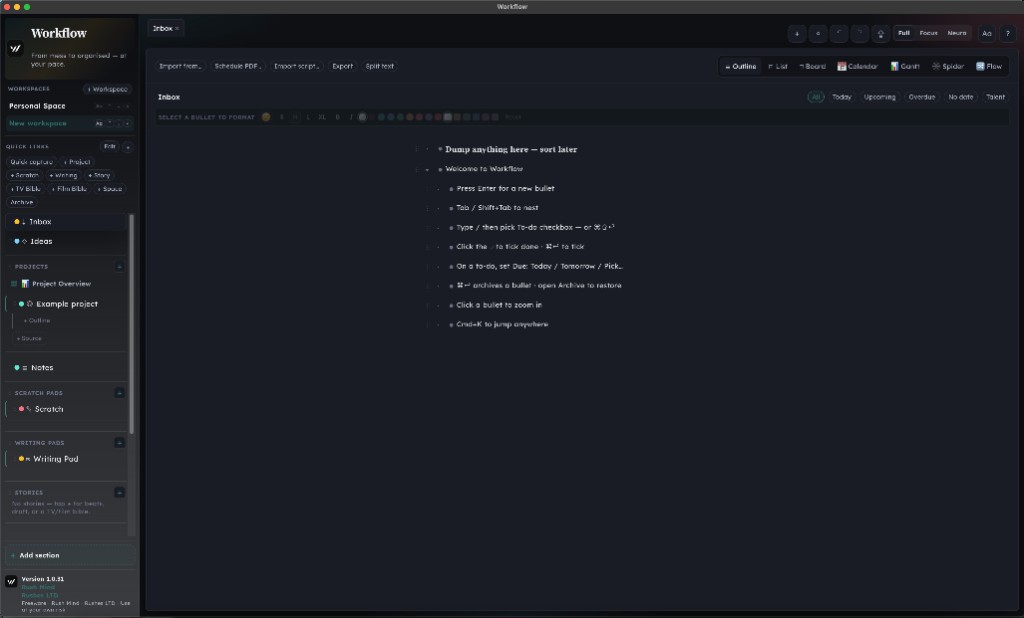Open the 'Import from...' menu
The image size is (1024, 618).
coord(180,67)
